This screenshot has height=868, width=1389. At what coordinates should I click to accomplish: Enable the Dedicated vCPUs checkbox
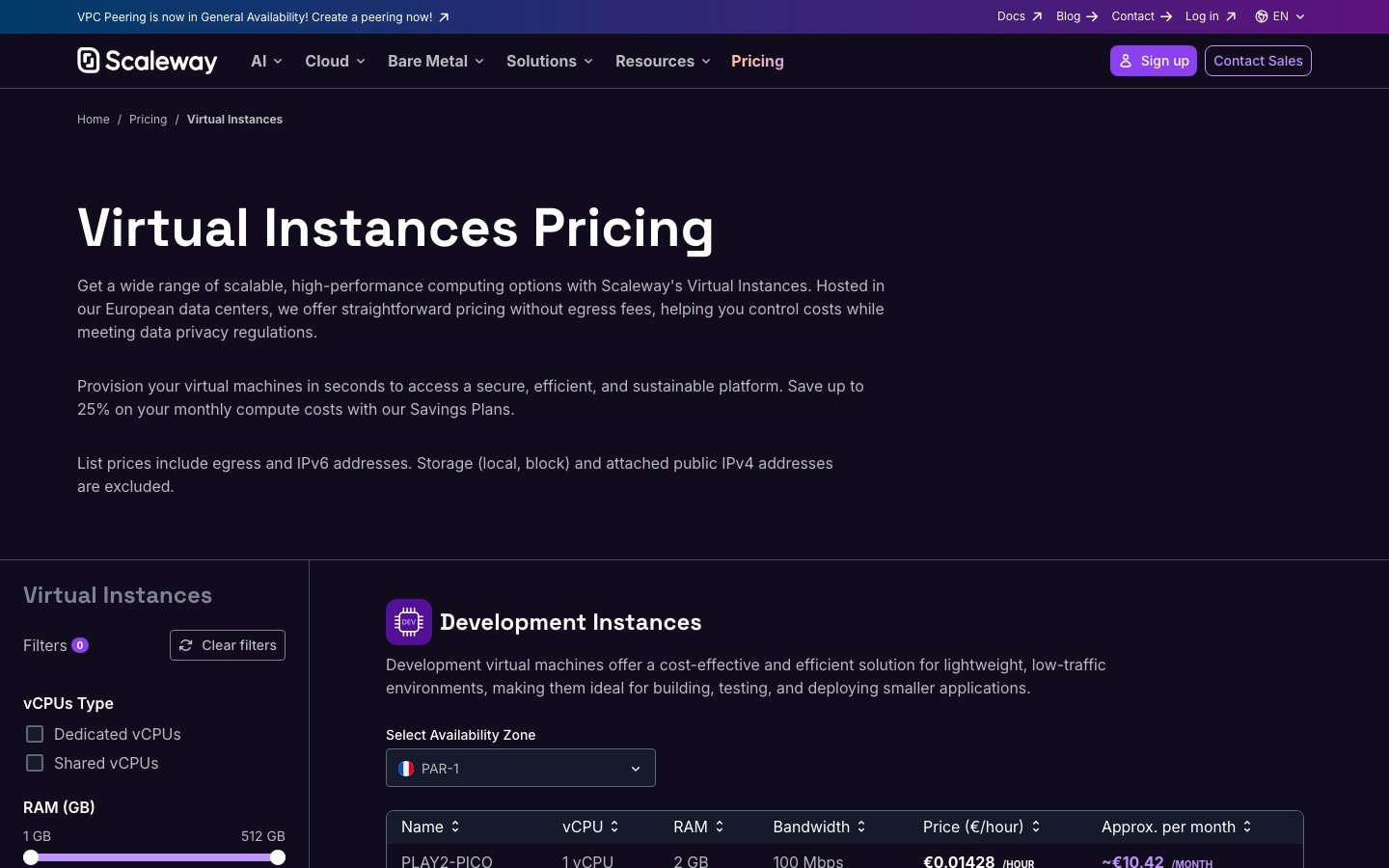coord(35,734)
